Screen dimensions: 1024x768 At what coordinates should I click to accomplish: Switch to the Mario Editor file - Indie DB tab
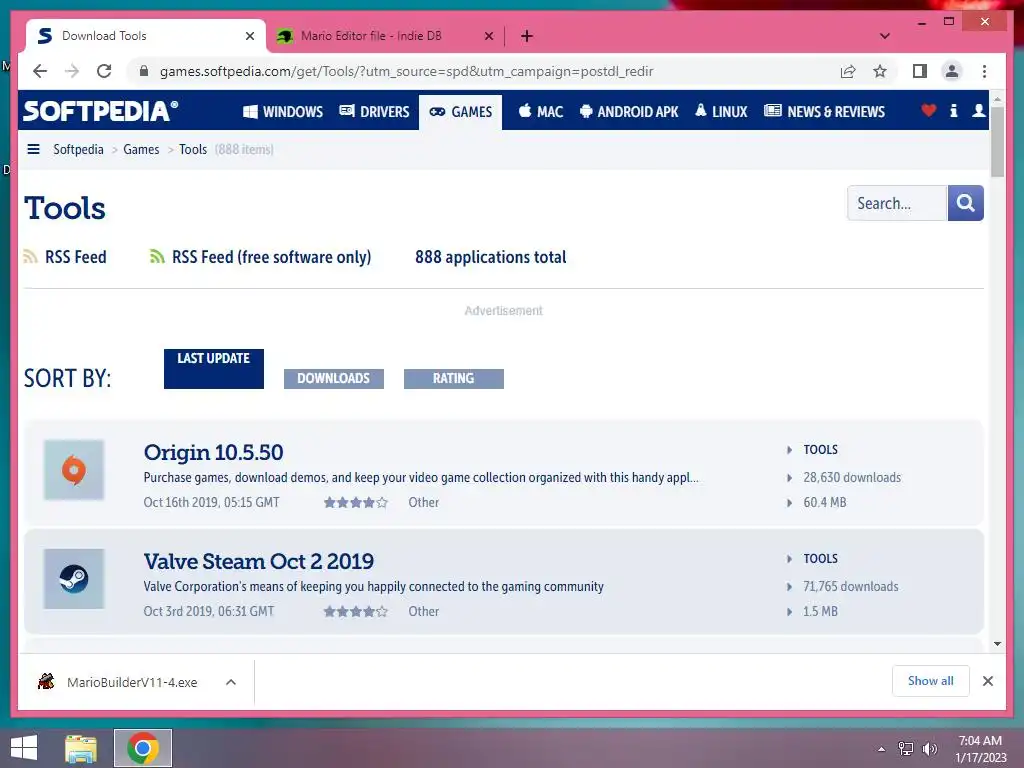[371, 36]
